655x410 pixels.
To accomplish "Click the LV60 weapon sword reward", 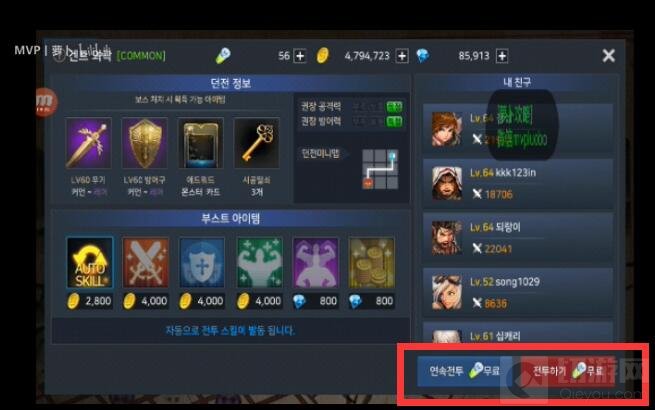I will pyautogui.click(x=89, y=143).
